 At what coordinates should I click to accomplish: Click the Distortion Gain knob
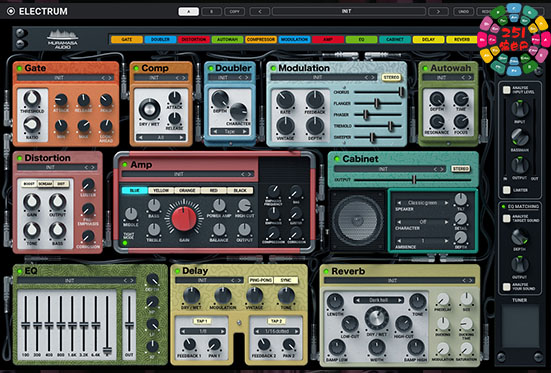click(x=32, y=202)
